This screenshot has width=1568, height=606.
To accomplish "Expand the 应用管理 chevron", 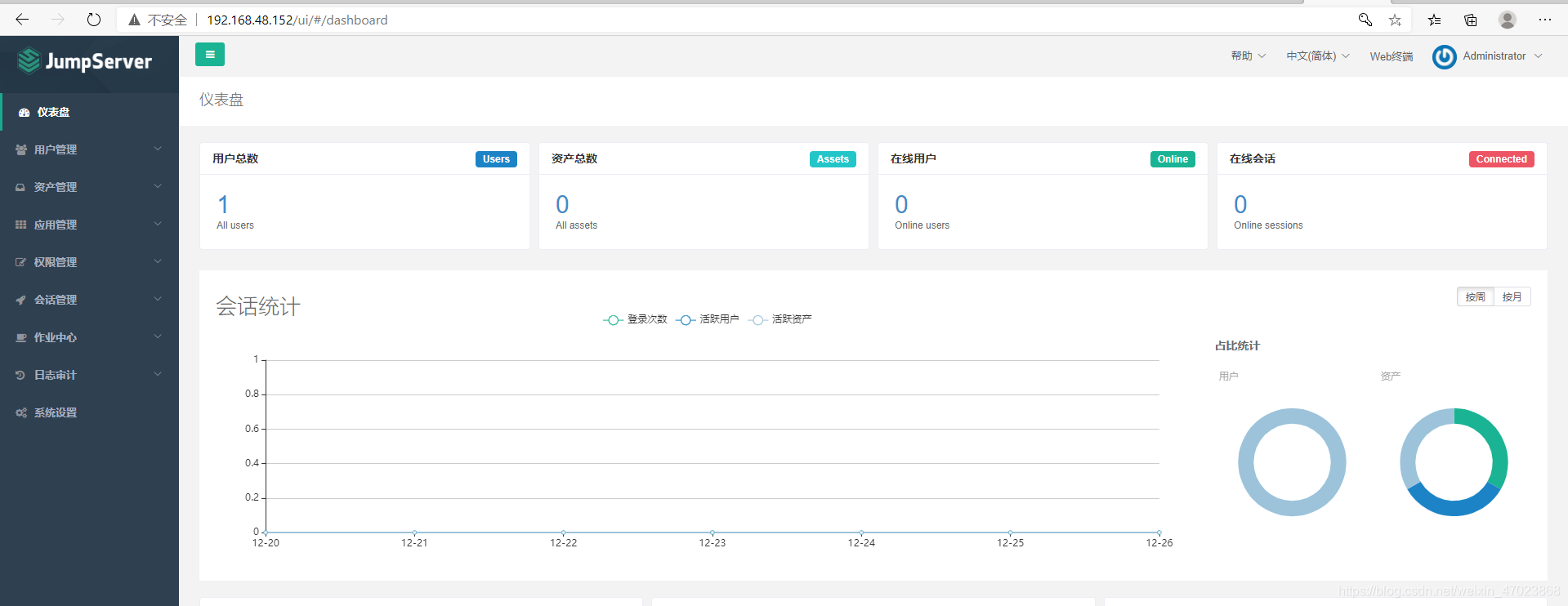I will pyautogui.click(x=158, y=224).
